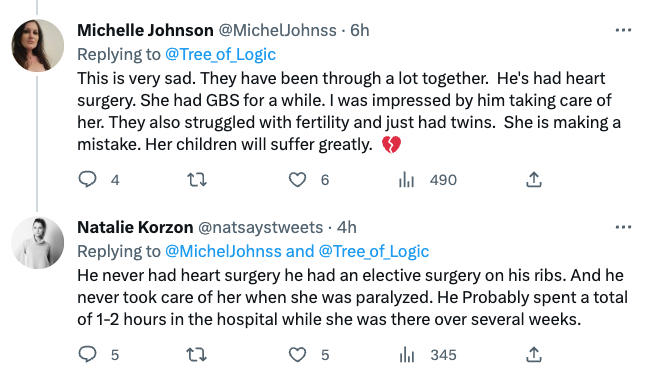Open more options for Natalie Korzon's tweet
The height and width of the screenshot is (375, 645).
tap(623, 227)
